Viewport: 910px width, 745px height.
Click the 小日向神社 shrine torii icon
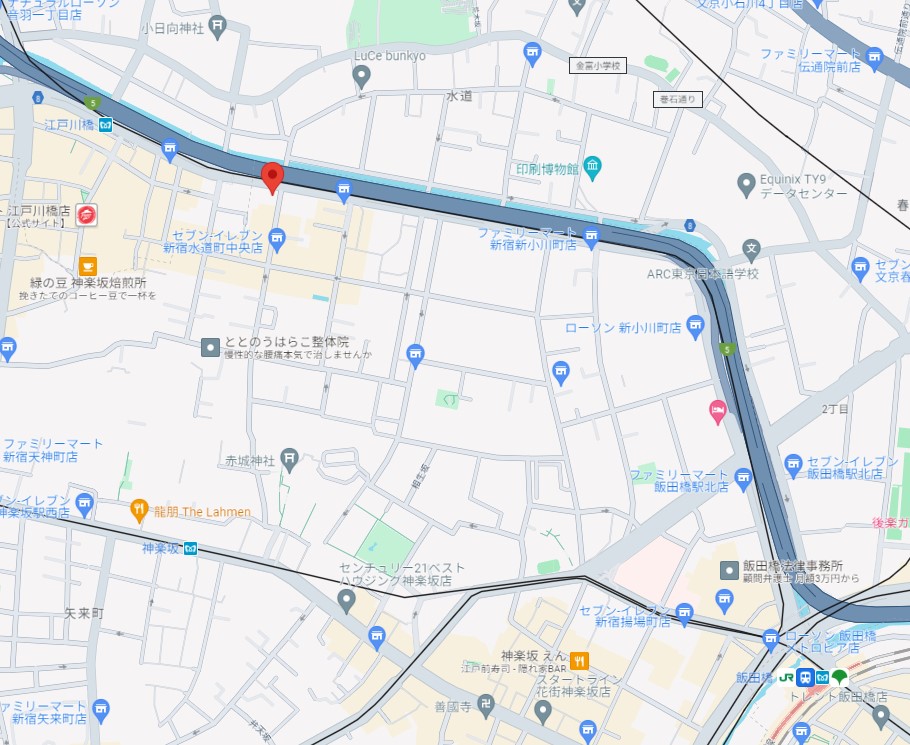217,27
